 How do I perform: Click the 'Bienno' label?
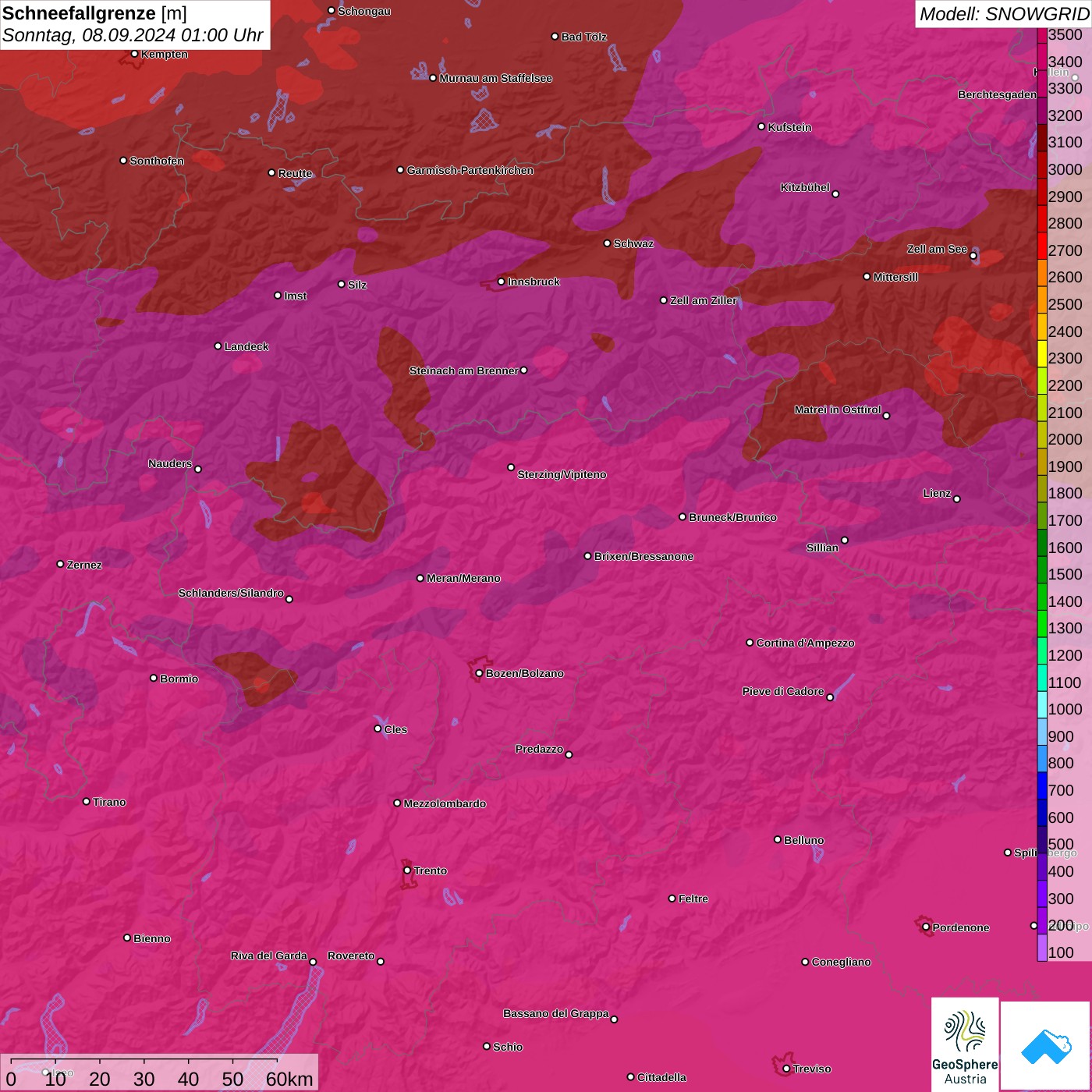tap(152, 938)
